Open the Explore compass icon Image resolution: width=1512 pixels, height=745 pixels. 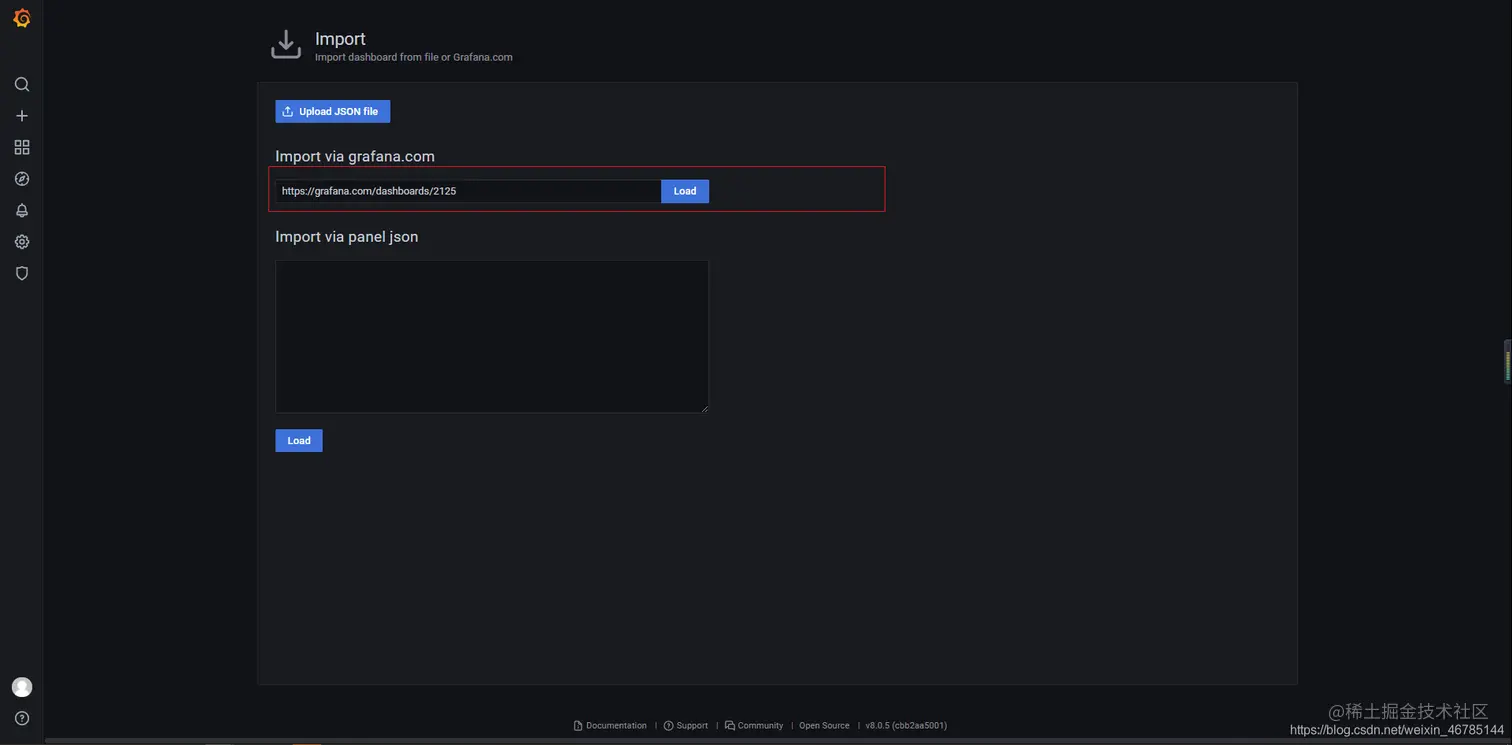(x=22, y=179)
